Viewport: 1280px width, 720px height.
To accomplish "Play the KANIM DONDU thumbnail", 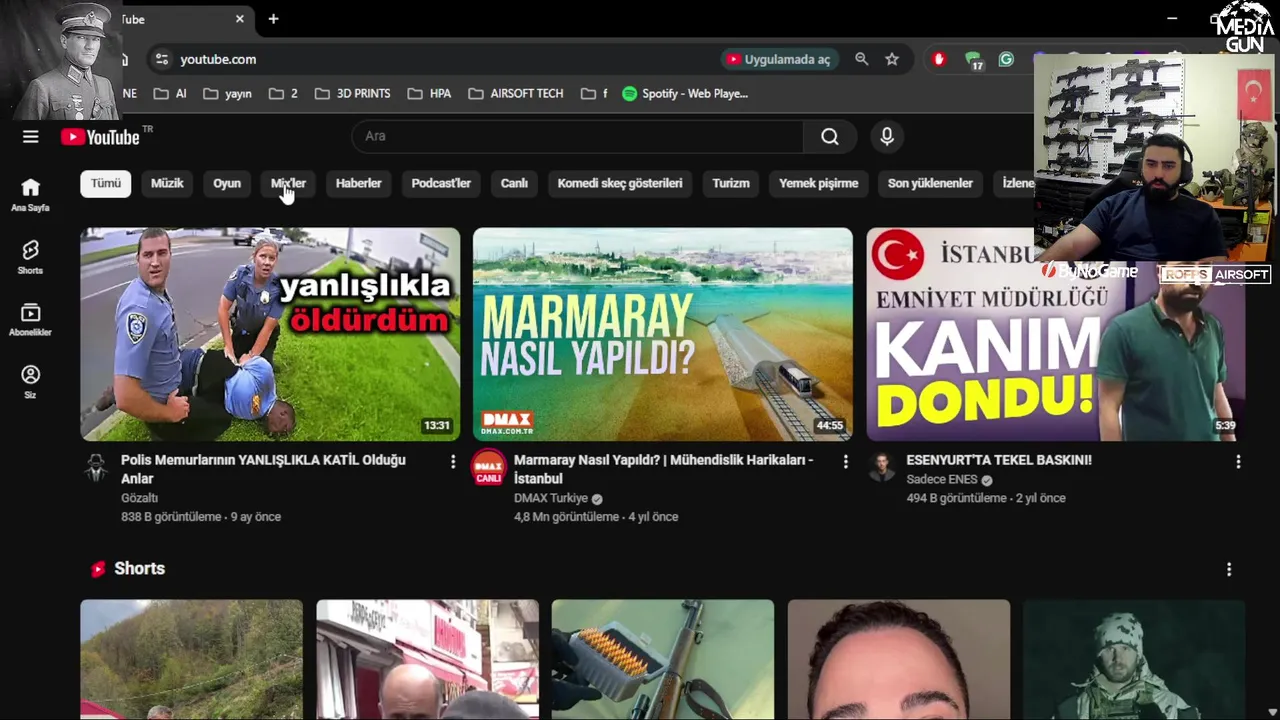I will point(1055,334).
